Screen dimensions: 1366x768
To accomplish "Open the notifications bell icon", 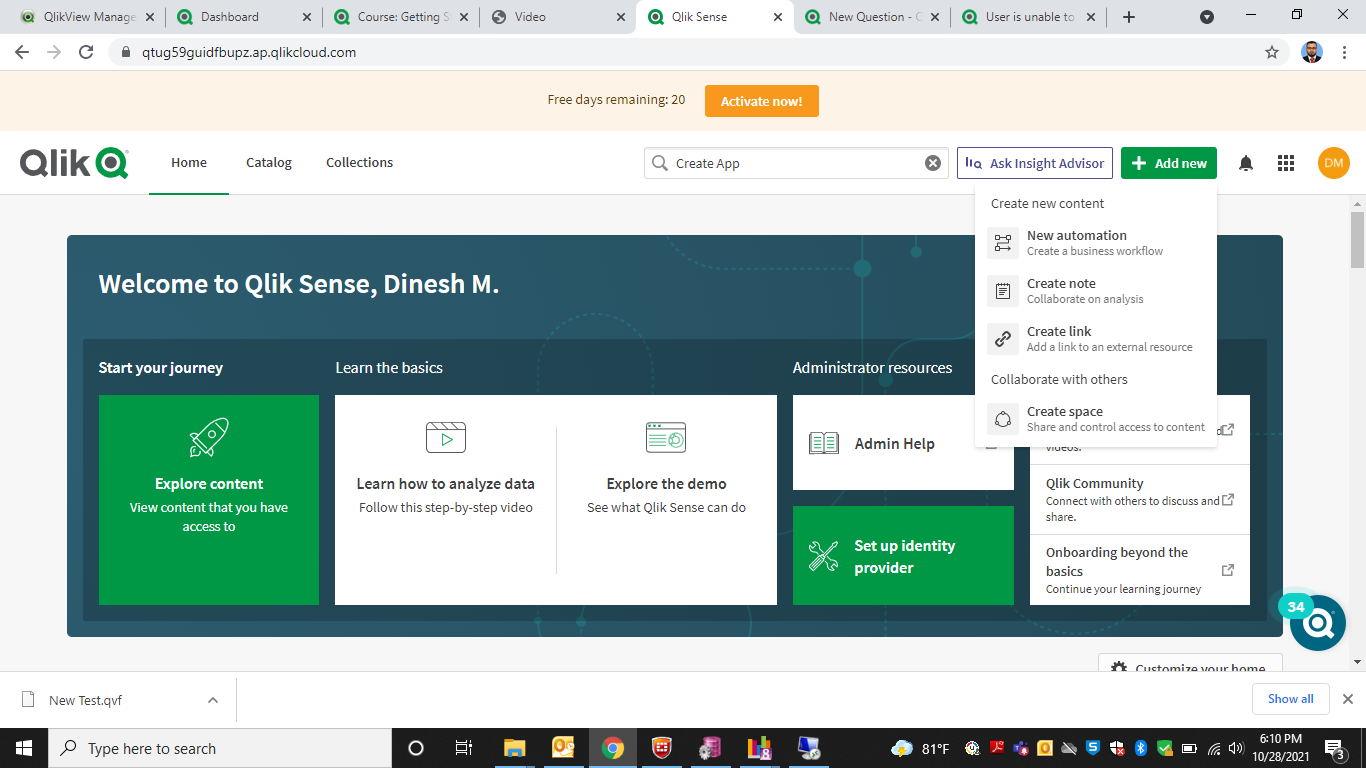I will point(1246,163).
